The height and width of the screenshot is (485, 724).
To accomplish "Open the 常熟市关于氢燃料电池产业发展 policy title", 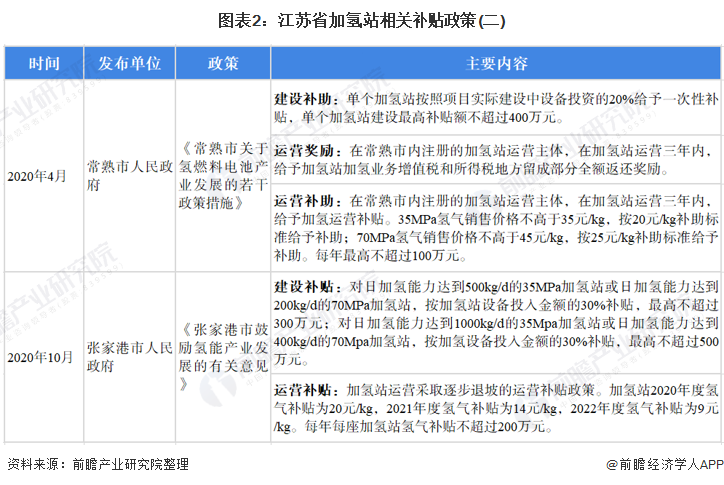I will (x=223, y=176).
